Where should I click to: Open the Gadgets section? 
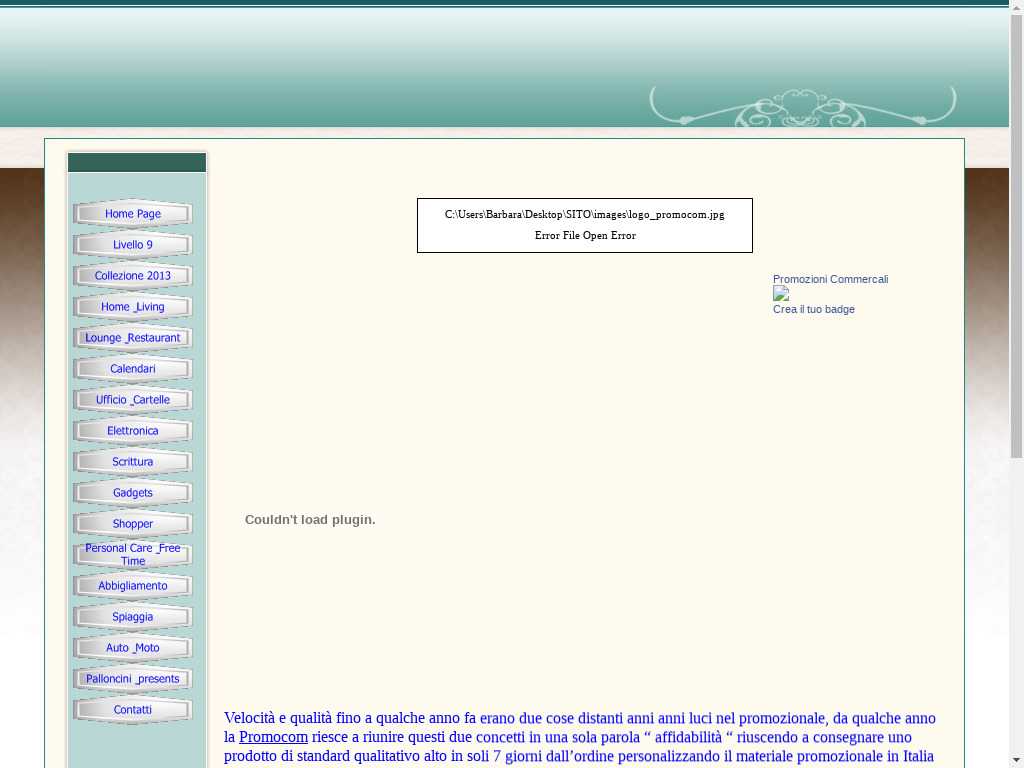pos(133,493)
